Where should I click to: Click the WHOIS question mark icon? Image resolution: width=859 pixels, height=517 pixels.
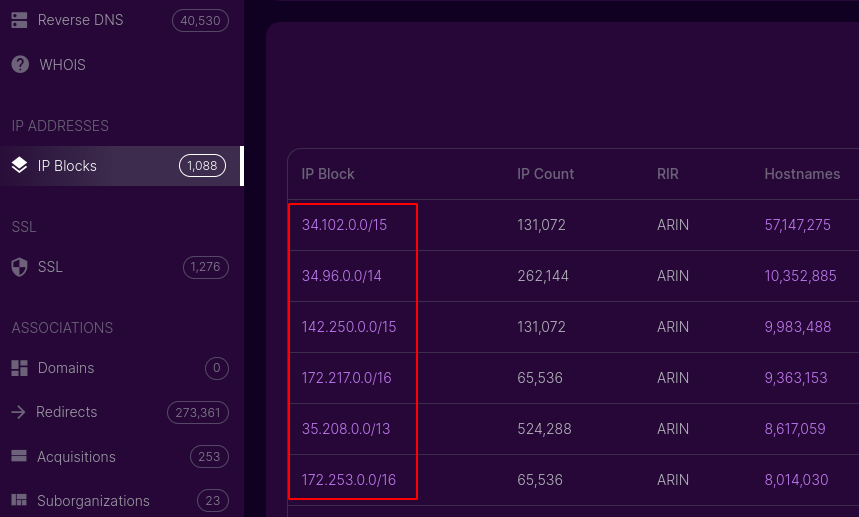pyautogui.click(x=20, y=65)
